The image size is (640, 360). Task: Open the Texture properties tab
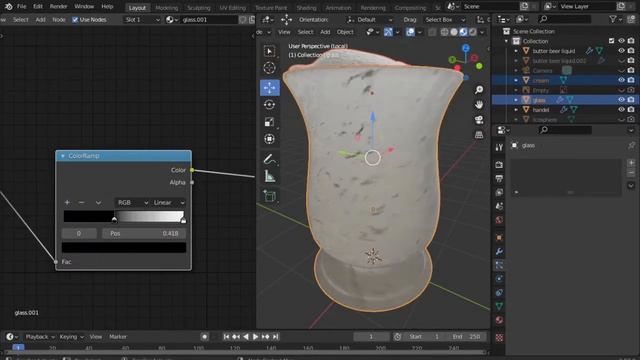(499, 338)
